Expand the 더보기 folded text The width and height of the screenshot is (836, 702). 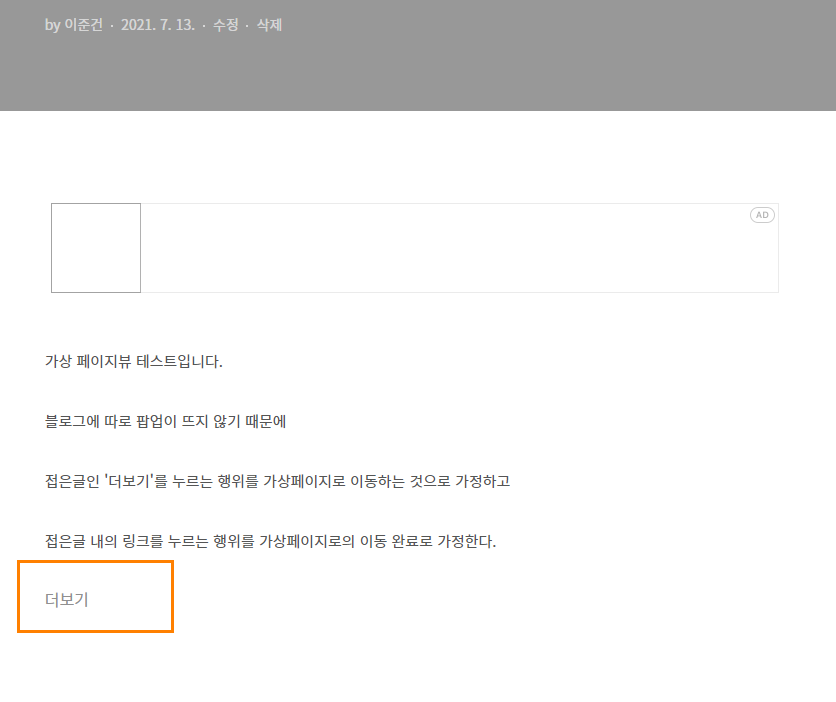pos(67,600)
